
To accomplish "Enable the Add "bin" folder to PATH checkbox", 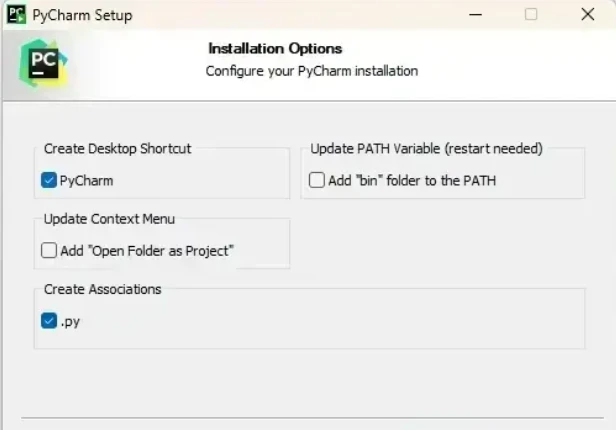I will 317,180.
